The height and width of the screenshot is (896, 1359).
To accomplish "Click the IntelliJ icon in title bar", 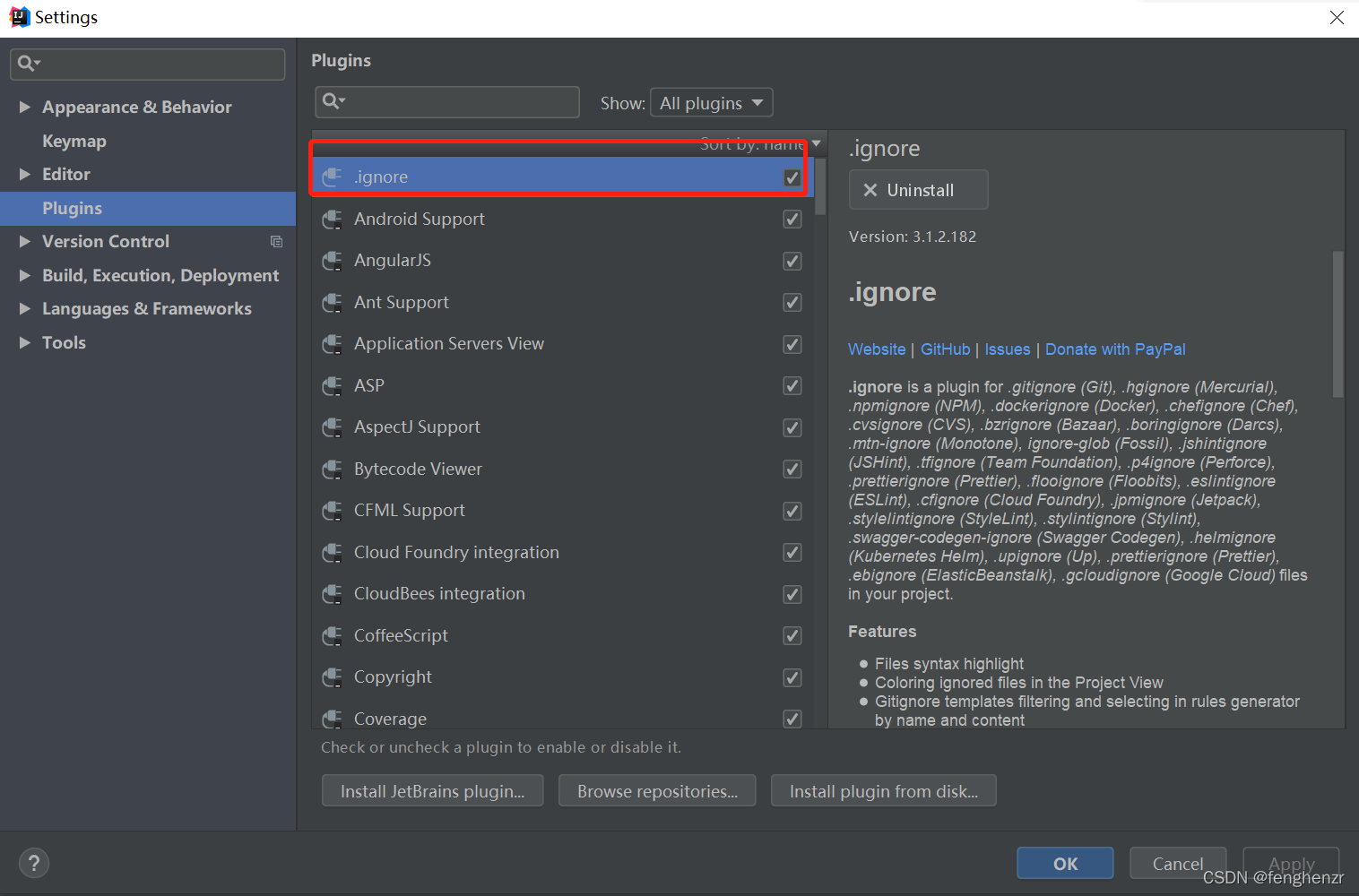I will click(19, 17).
